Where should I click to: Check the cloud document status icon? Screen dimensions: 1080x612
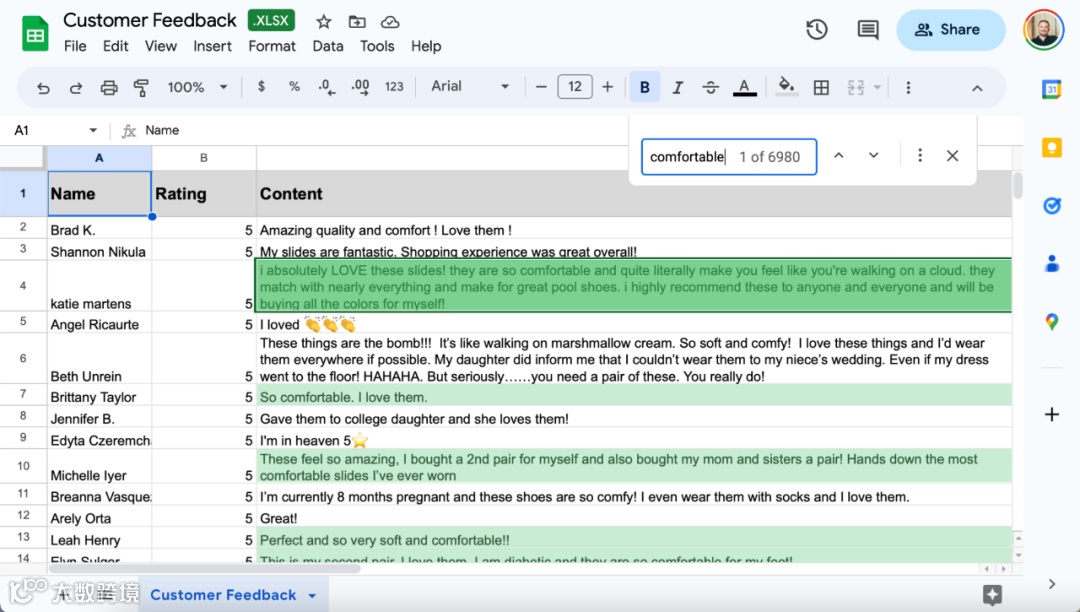point(390,22)
